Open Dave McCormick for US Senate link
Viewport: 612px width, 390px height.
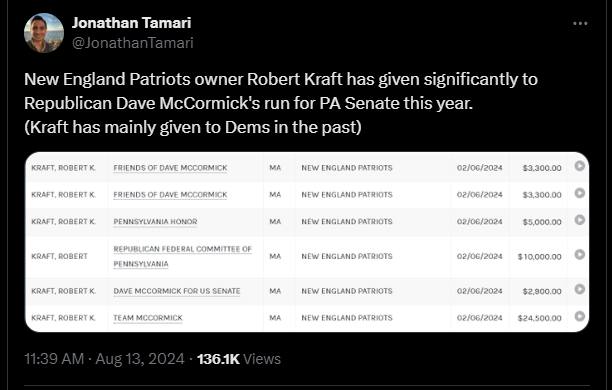point(177,291)
